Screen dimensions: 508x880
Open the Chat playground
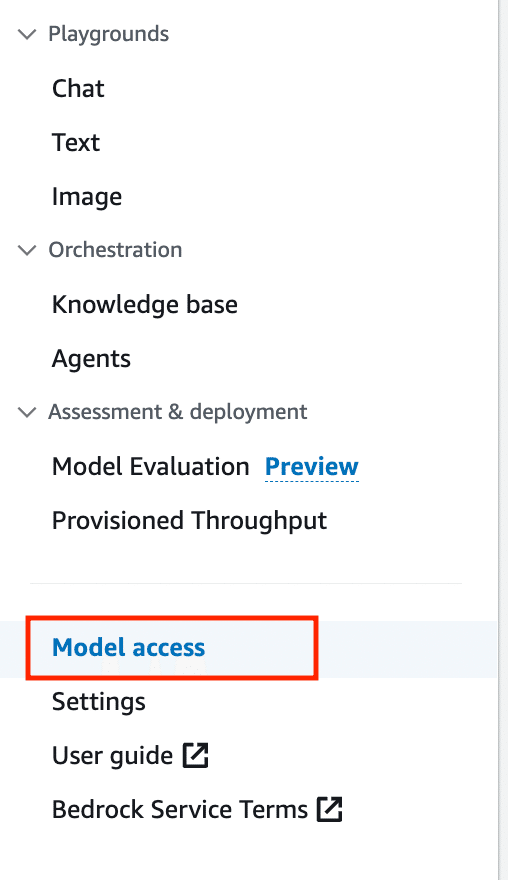(78, 88)
